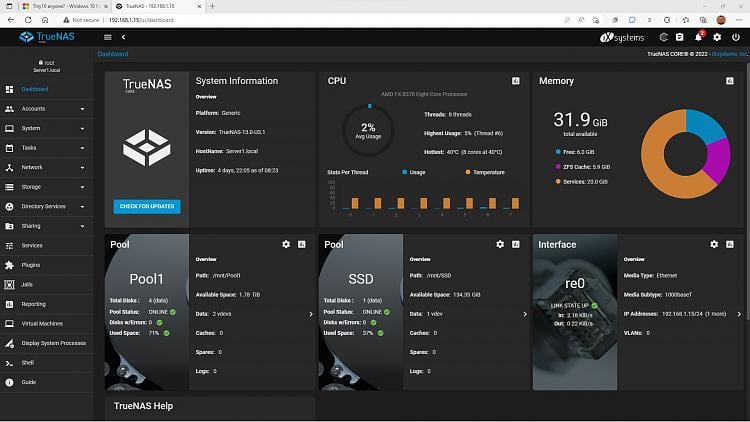
Task: Click the TrueNAS logo in header
Action: (47, 37)
